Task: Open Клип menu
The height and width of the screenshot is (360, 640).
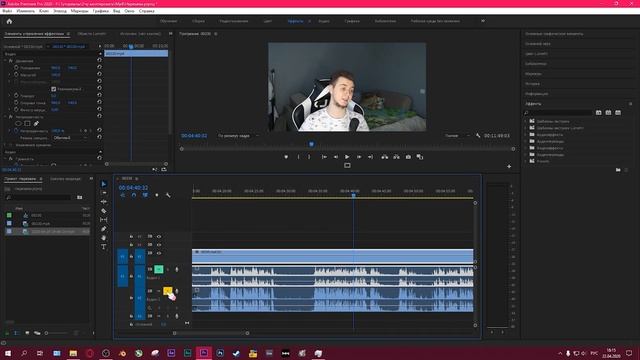Action: coord(44,11)
